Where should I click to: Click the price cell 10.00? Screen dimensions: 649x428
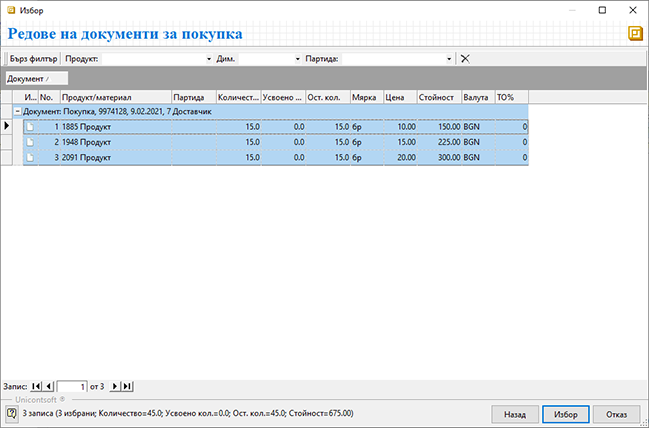400,127
